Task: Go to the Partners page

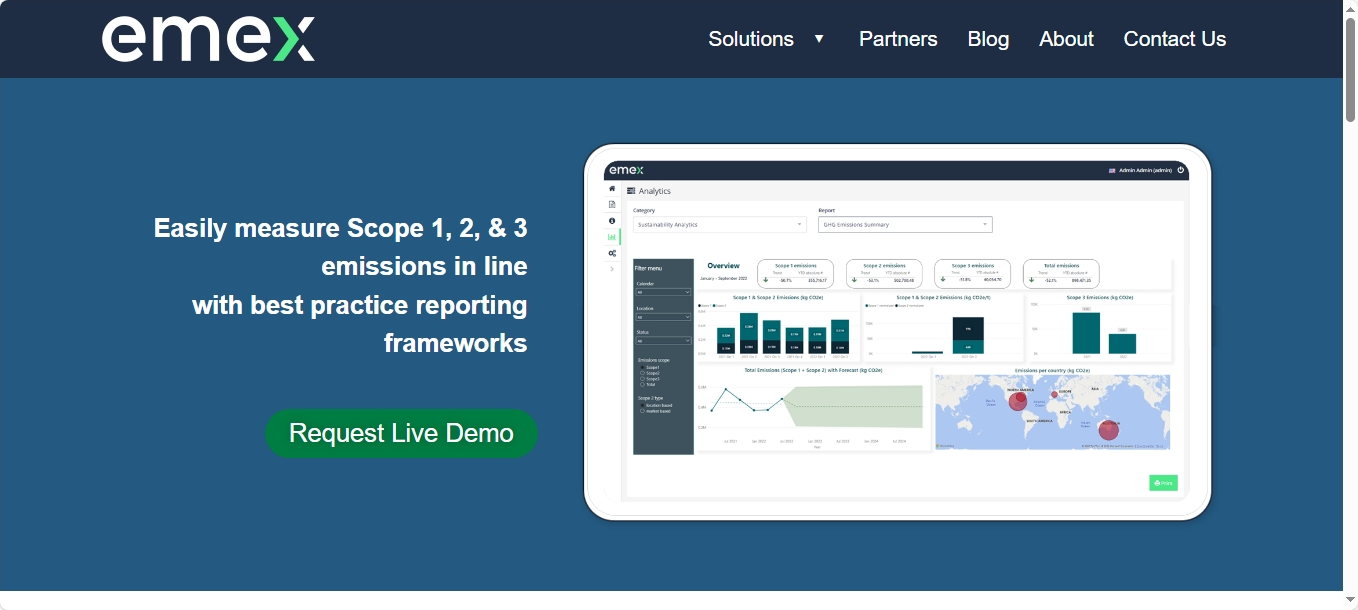Action: pos(898,39)
